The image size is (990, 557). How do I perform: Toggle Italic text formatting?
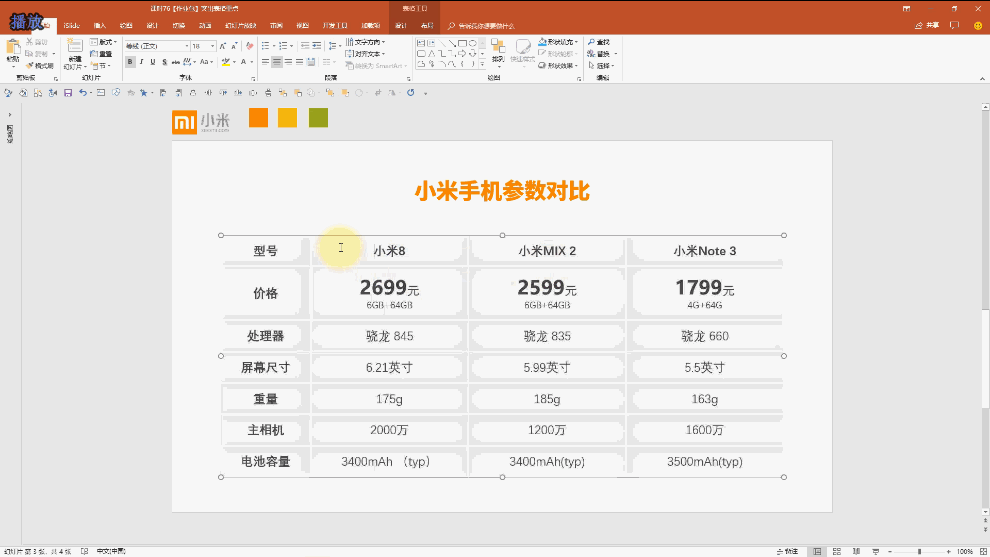pos(142,62)
